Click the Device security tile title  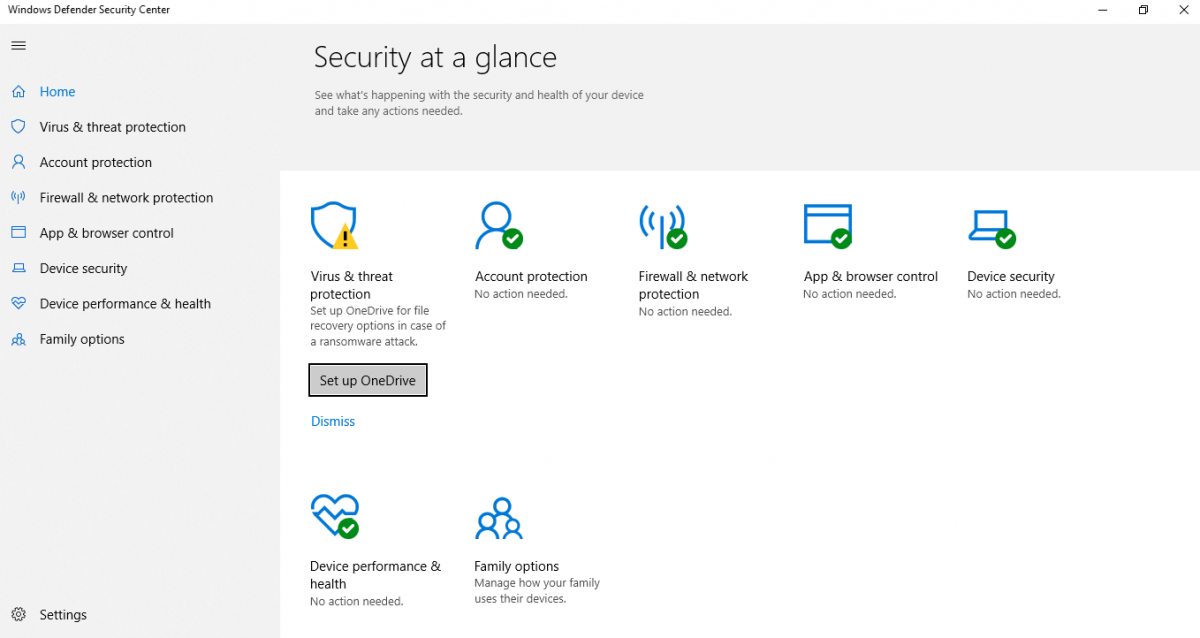pyautogui.click(x=1011, y=277)
